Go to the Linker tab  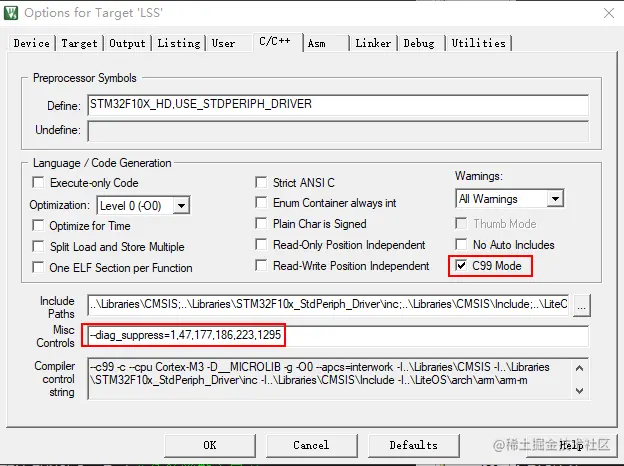(x=373, y=43)
